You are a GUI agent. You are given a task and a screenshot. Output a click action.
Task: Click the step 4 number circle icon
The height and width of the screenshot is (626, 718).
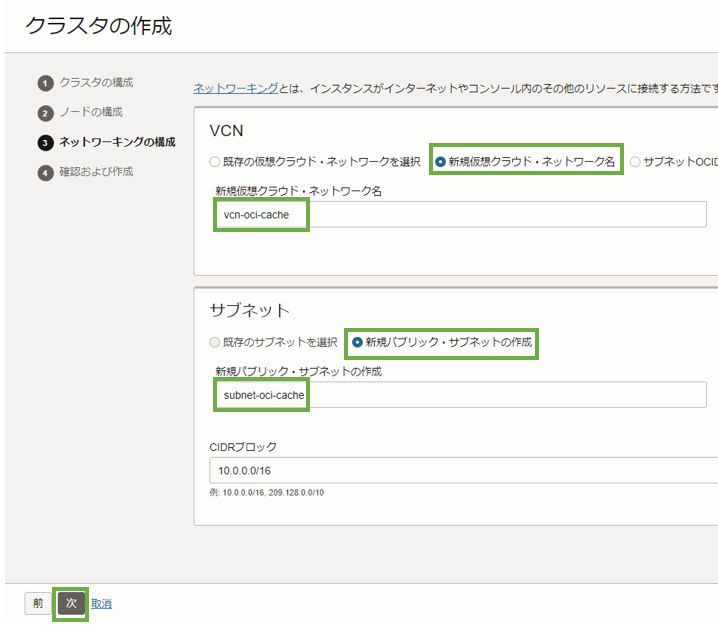[x=45, y=173]
